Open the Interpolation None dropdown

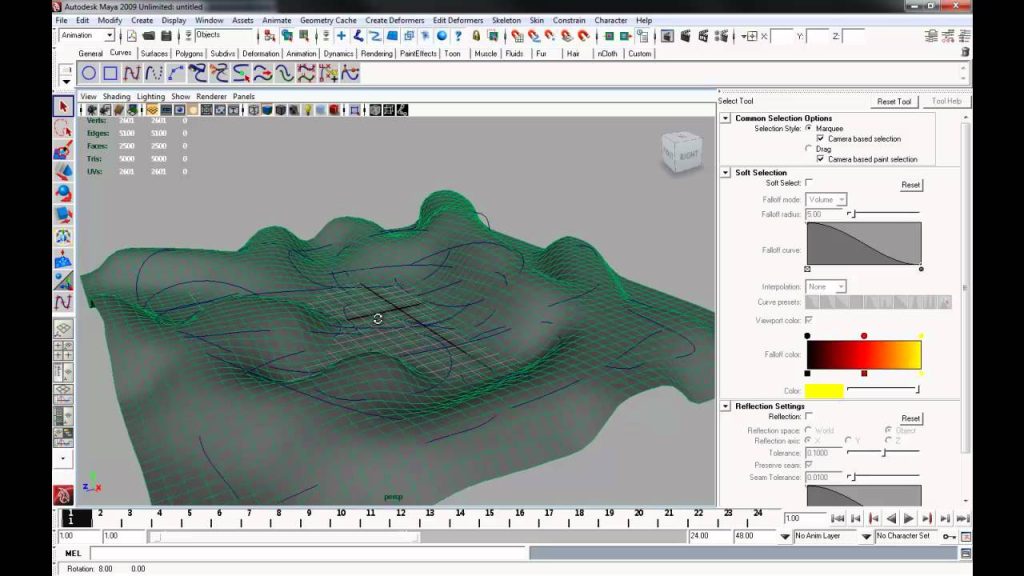point(826,287)
